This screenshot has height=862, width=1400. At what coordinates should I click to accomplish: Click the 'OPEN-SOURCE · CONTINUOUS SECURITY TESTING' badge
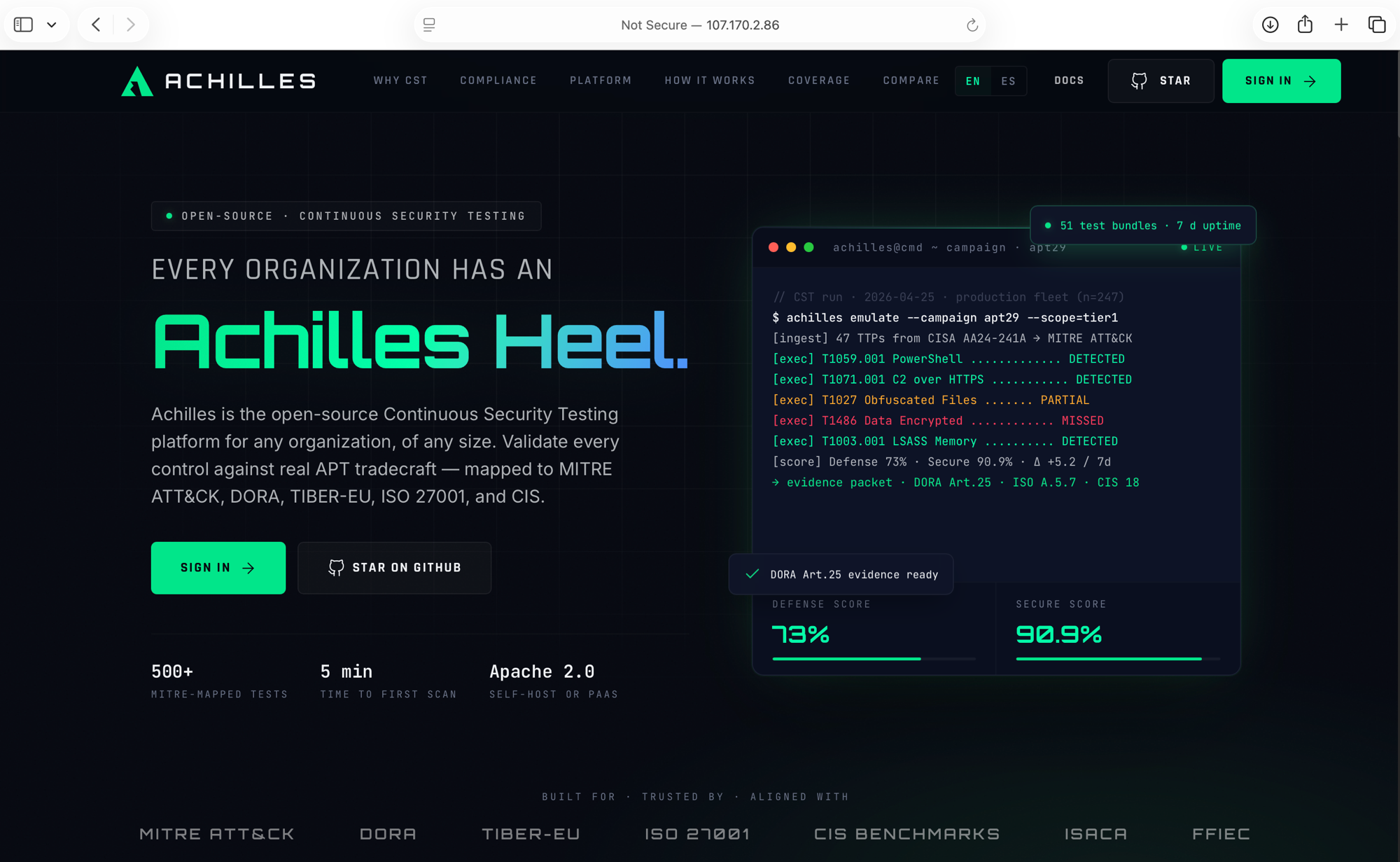(x=346, y=216)
